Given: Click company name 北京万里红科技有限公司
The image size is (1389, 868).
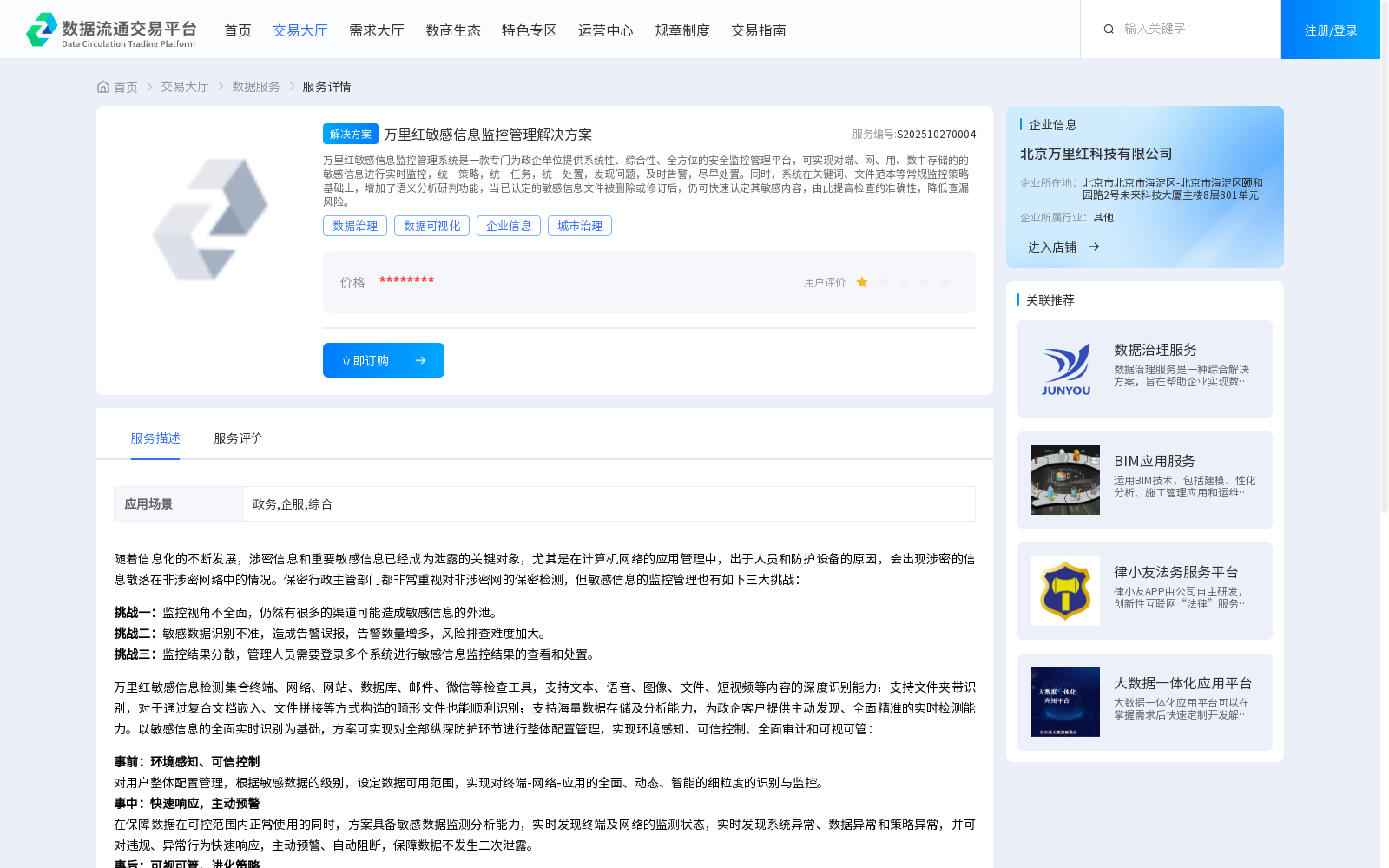Looking at the screenshot, I should pos(1096,154).
